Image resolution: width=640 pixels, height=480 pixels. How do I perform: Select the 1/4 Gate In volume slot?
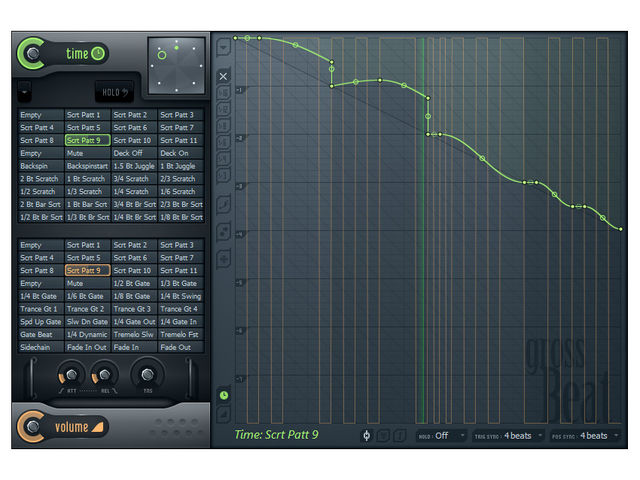180,322
